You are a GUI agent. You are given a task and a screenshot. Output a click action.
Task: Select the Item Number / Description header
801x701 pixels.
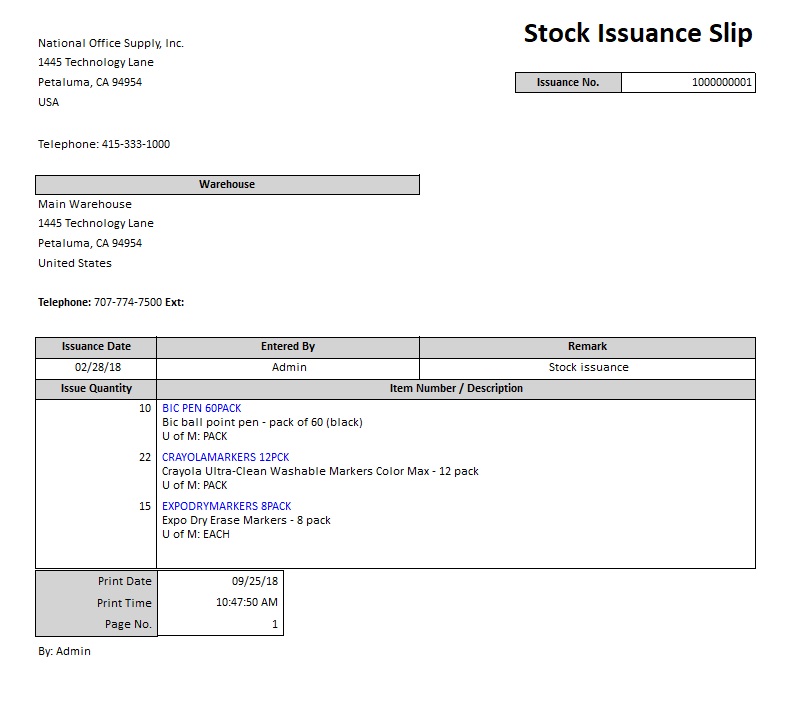point(456,389)
